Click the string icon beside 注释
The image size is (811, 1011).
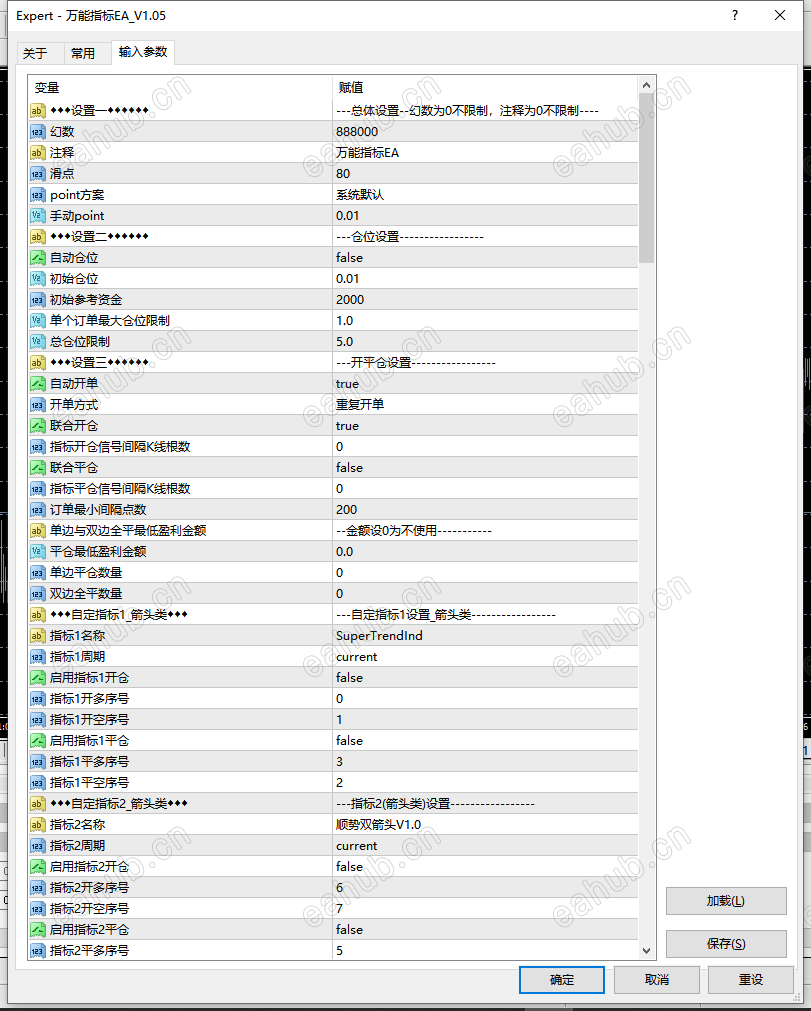[x=37, y=153]
